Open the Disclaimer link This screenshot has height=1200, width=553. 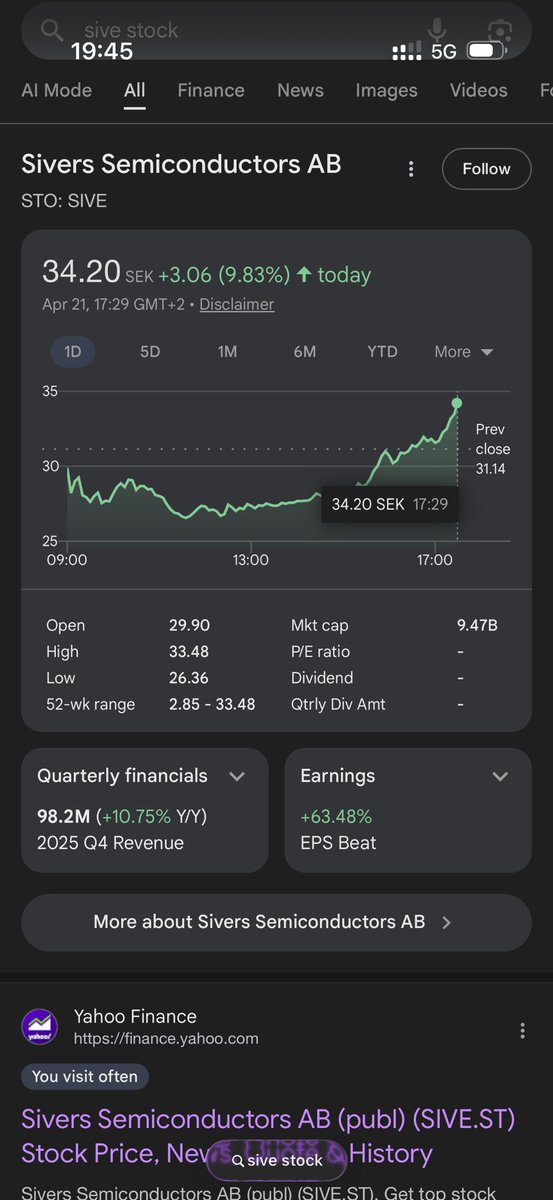237,304
